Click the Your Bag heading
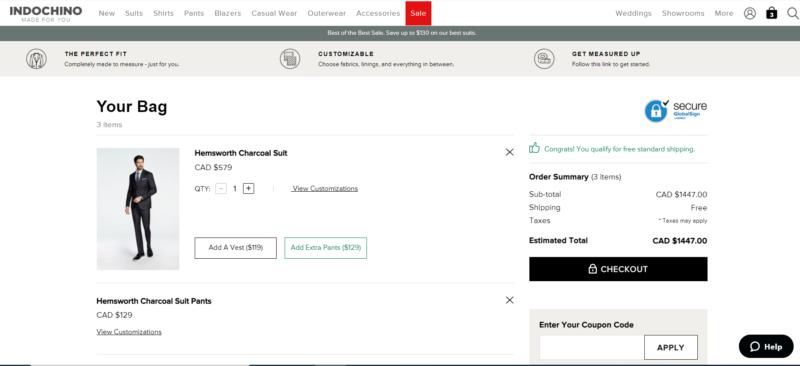This screenshot has width=800, height=366. [132, 107]
